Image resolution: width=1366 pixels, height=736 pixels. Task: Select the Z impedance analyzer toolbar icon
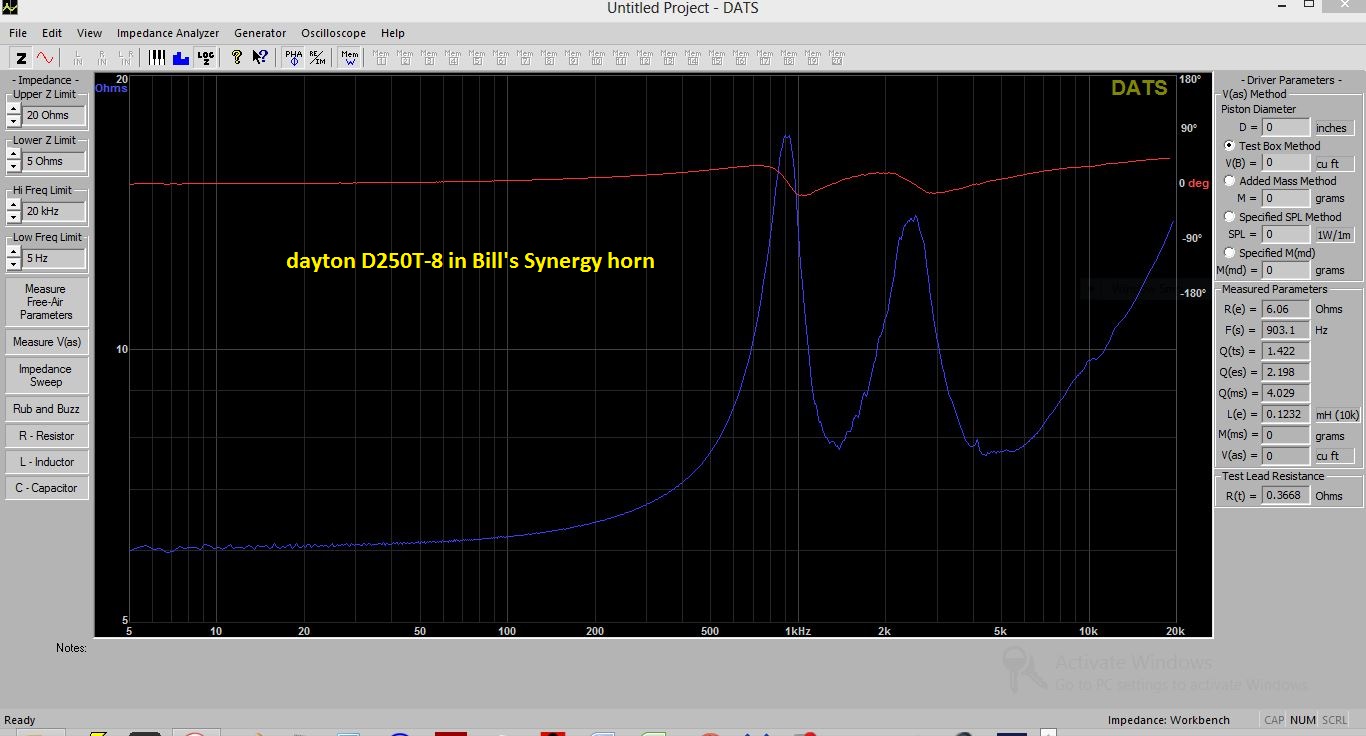tap(21, 57)
